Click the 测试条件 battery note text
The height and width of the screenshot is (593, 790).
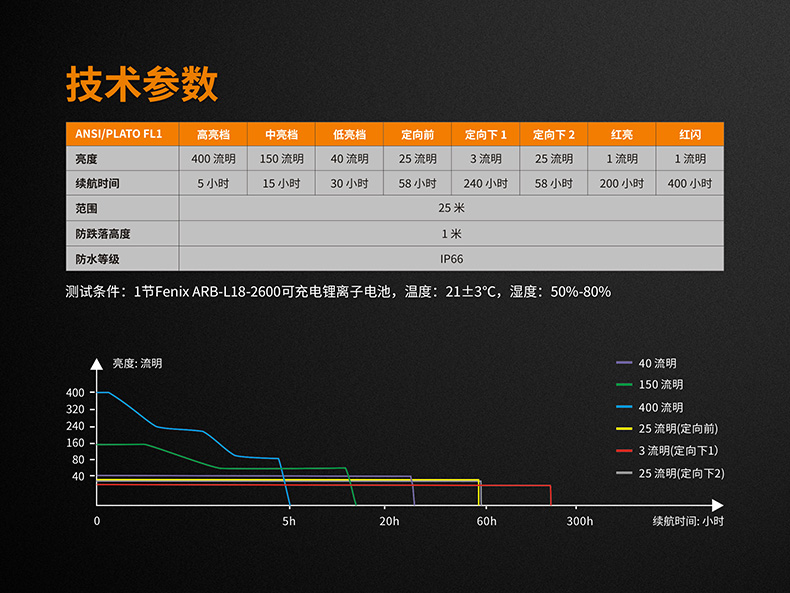(337, 292)
